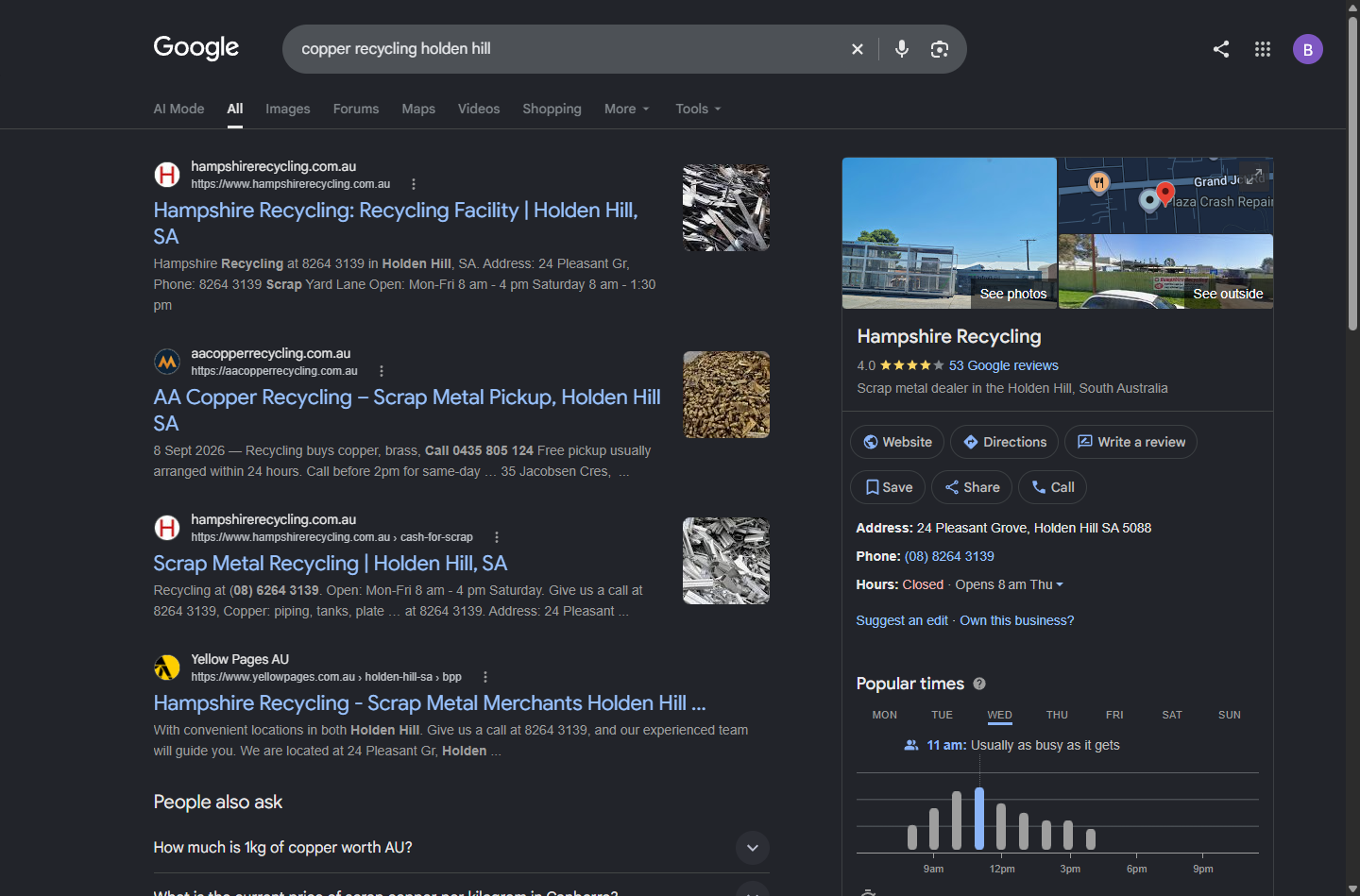Save Hampshire Recycling to your list

click(888, 487)
